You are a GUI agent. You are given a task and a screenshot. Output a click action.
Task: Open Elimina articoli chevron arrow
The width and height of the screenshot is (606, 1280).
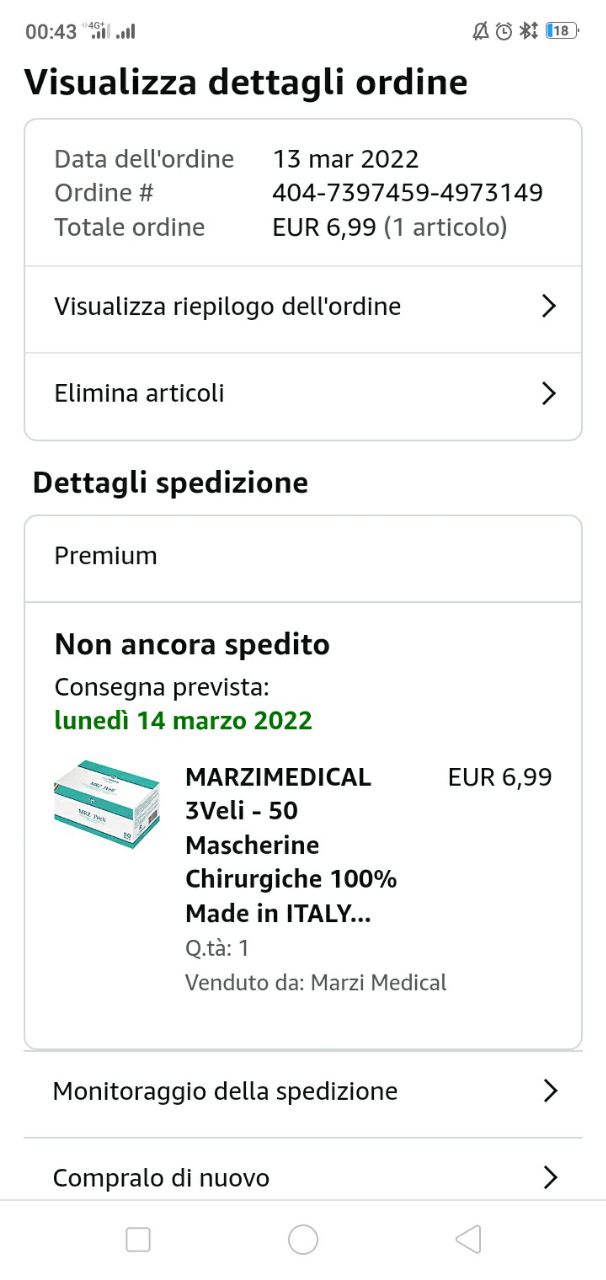click(x=548, y=393)
